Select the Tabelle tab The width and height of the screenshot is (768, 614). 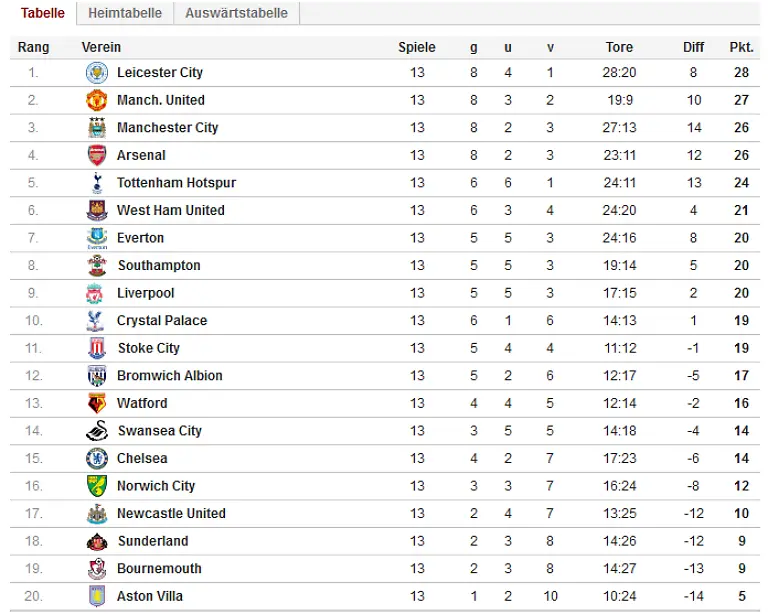tap(43, 13)
